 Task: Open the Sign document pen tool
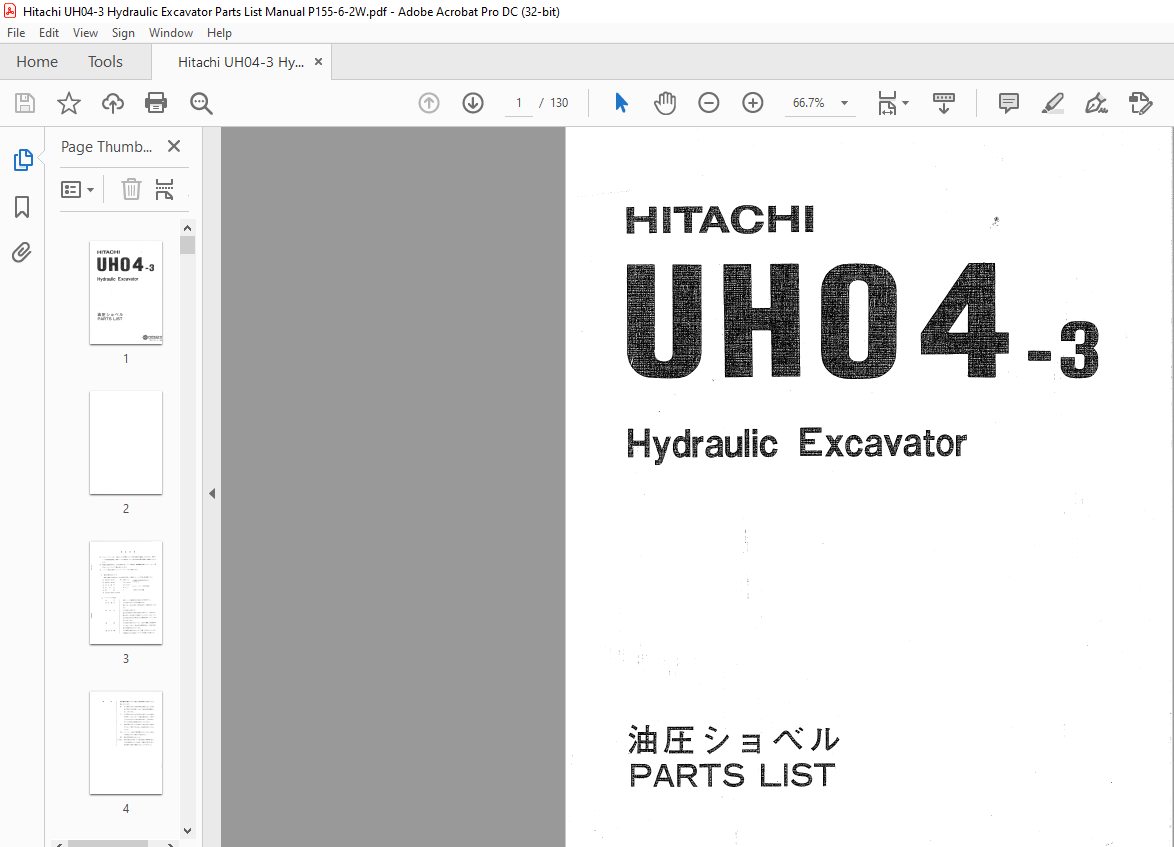tap(1096, 103)
